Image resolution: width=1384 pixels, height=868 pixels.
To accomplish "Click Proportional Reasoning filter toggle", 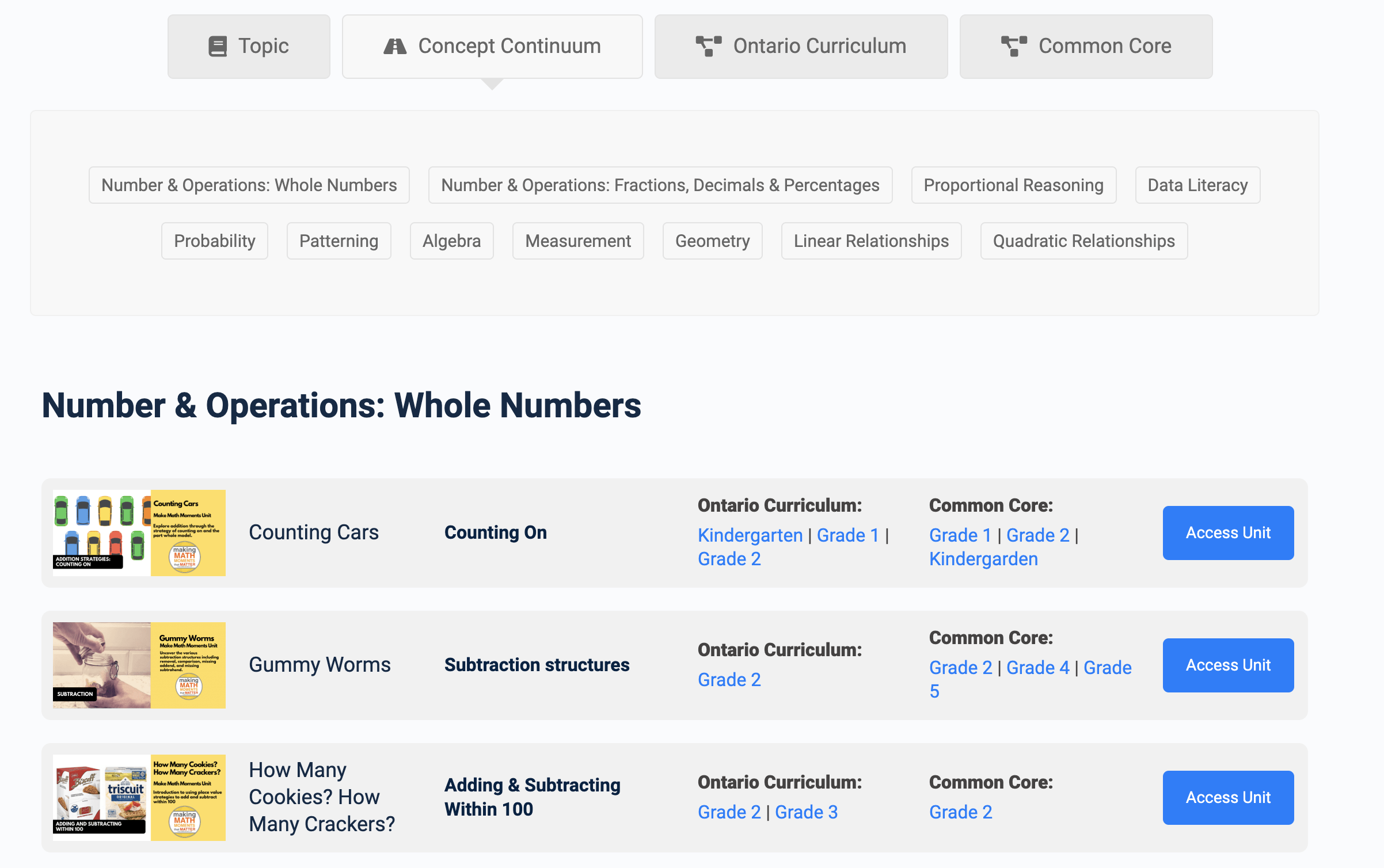I will pyautogui.click(x=1013, y=185).
